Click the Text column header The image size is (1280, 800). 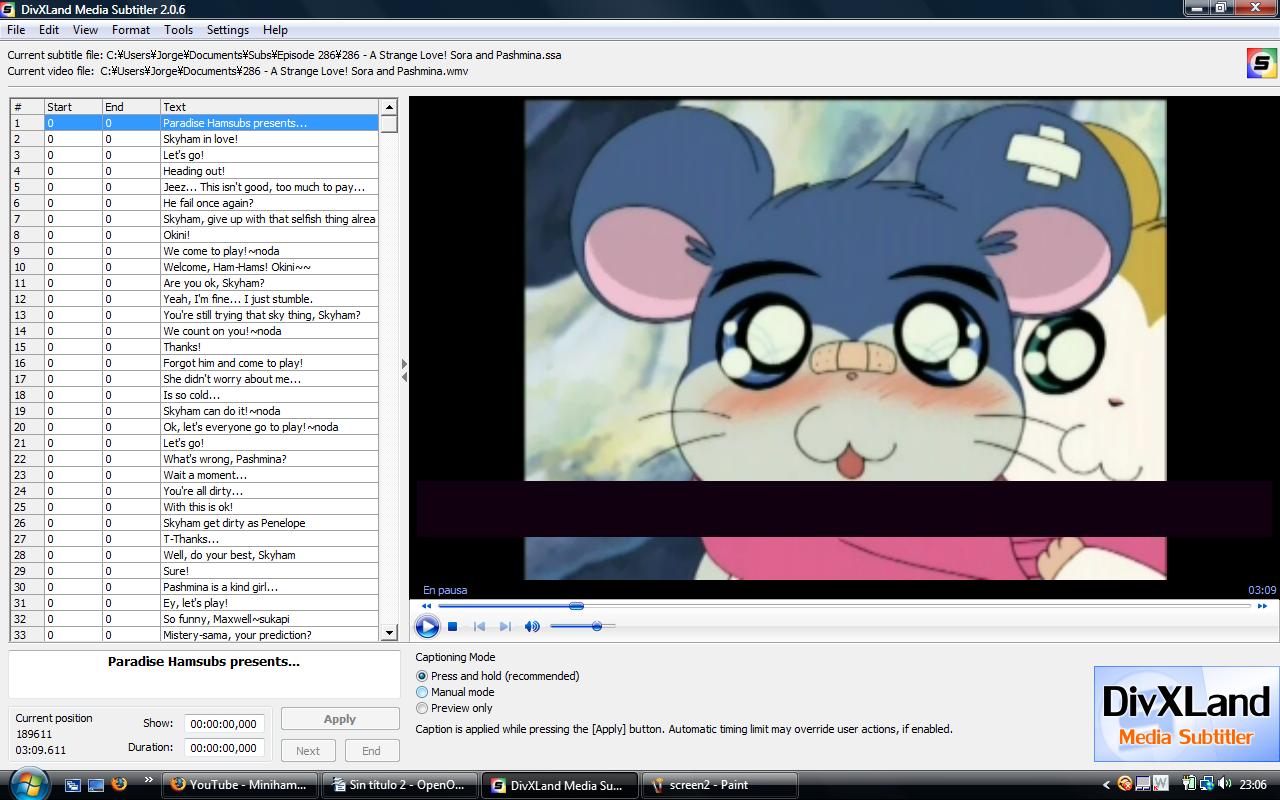click(269, 107)
